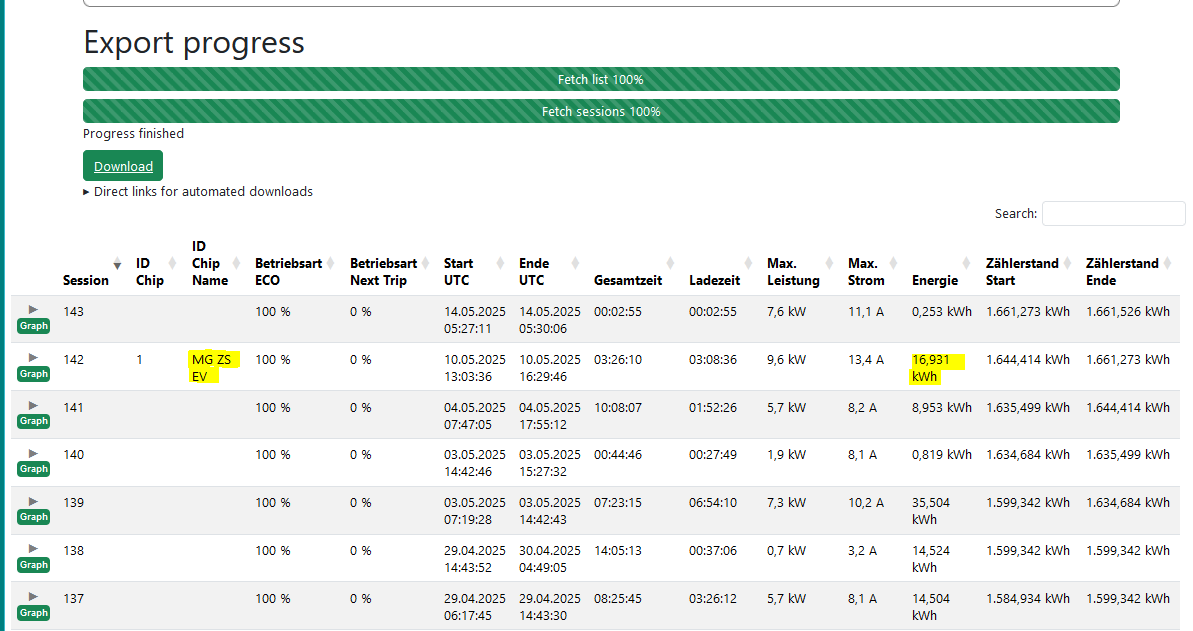Sort by Ladezeit column header

coord(714,280)
